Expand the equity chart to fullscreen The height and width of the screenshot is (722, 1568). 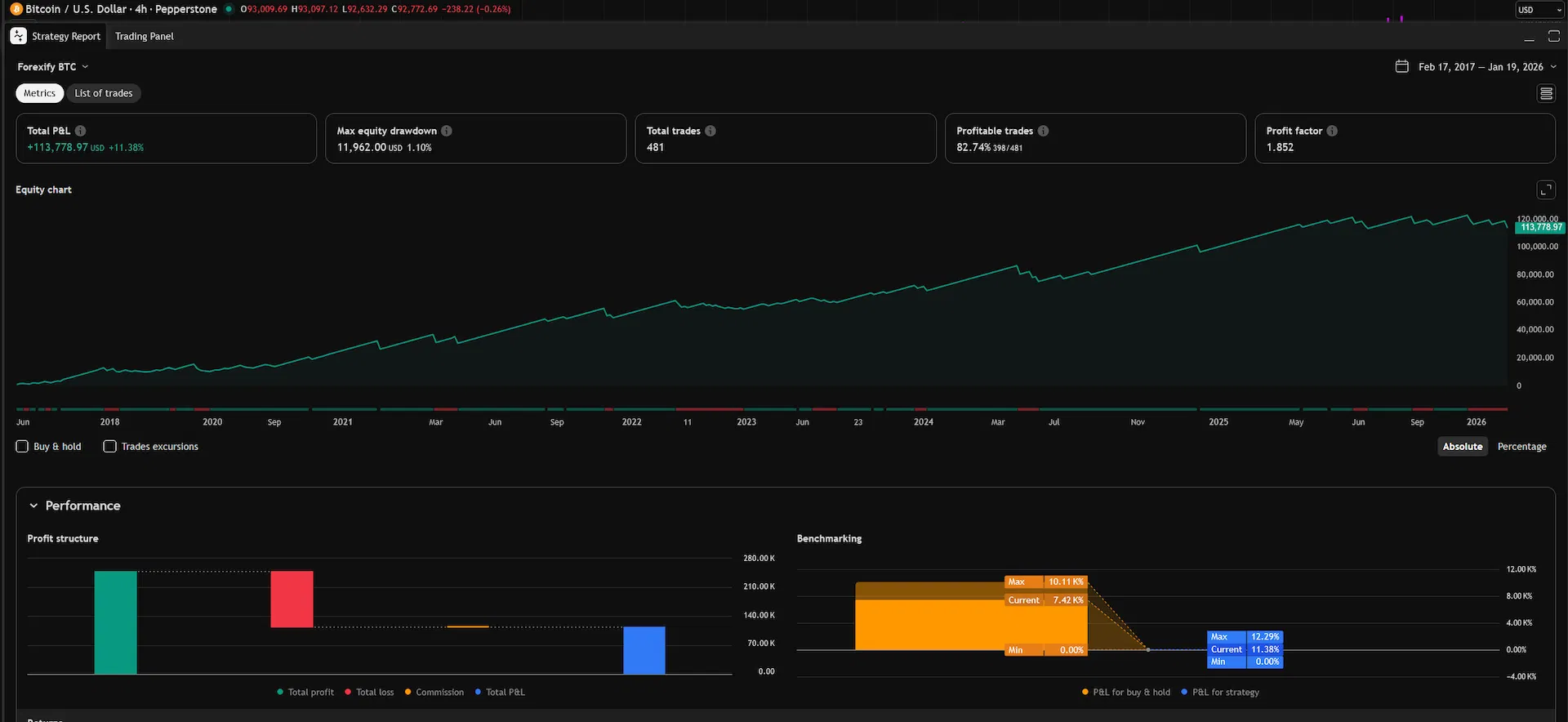tap(1546, 189)
